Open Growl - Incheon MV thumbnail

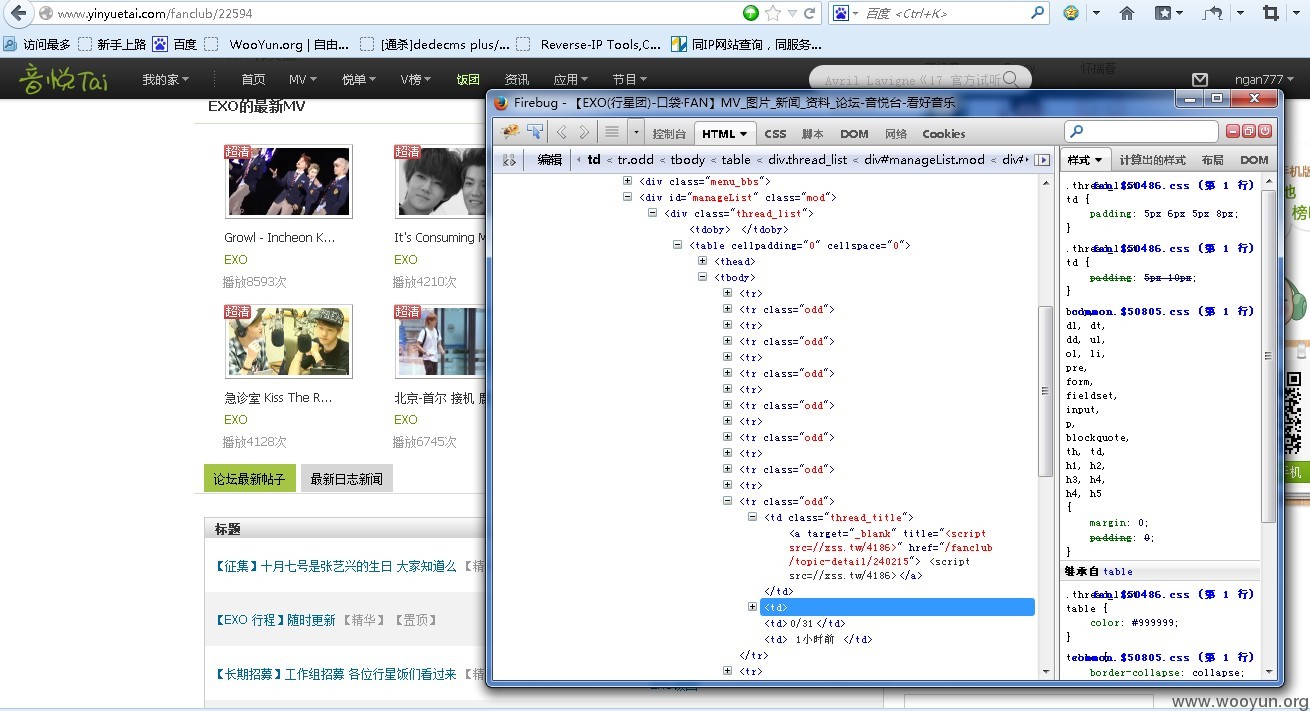coord(289,181)
